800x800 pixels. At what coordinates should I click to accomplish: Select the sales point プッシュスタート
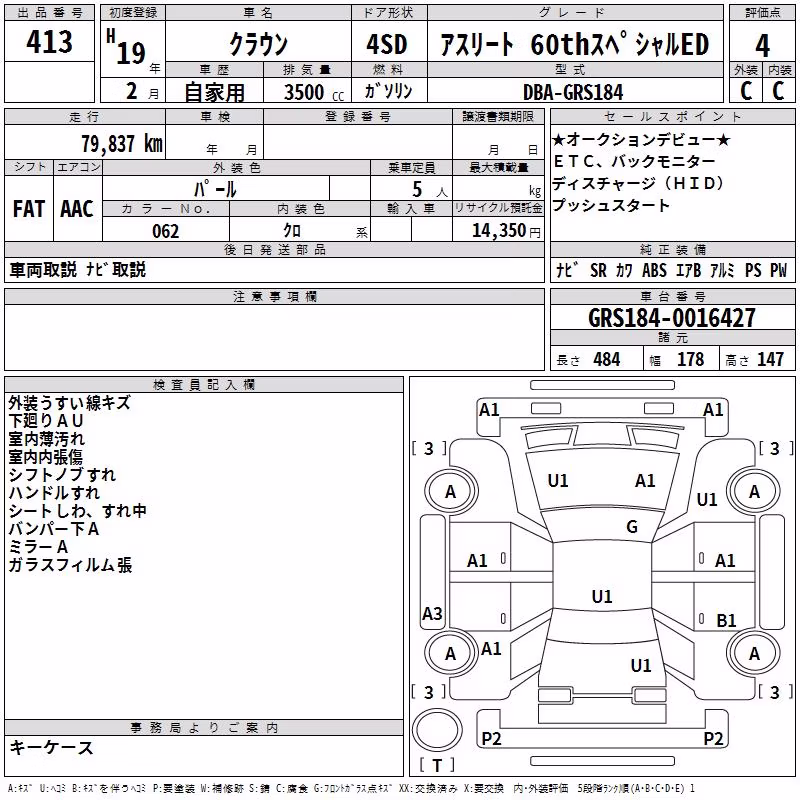coord(611,205)
